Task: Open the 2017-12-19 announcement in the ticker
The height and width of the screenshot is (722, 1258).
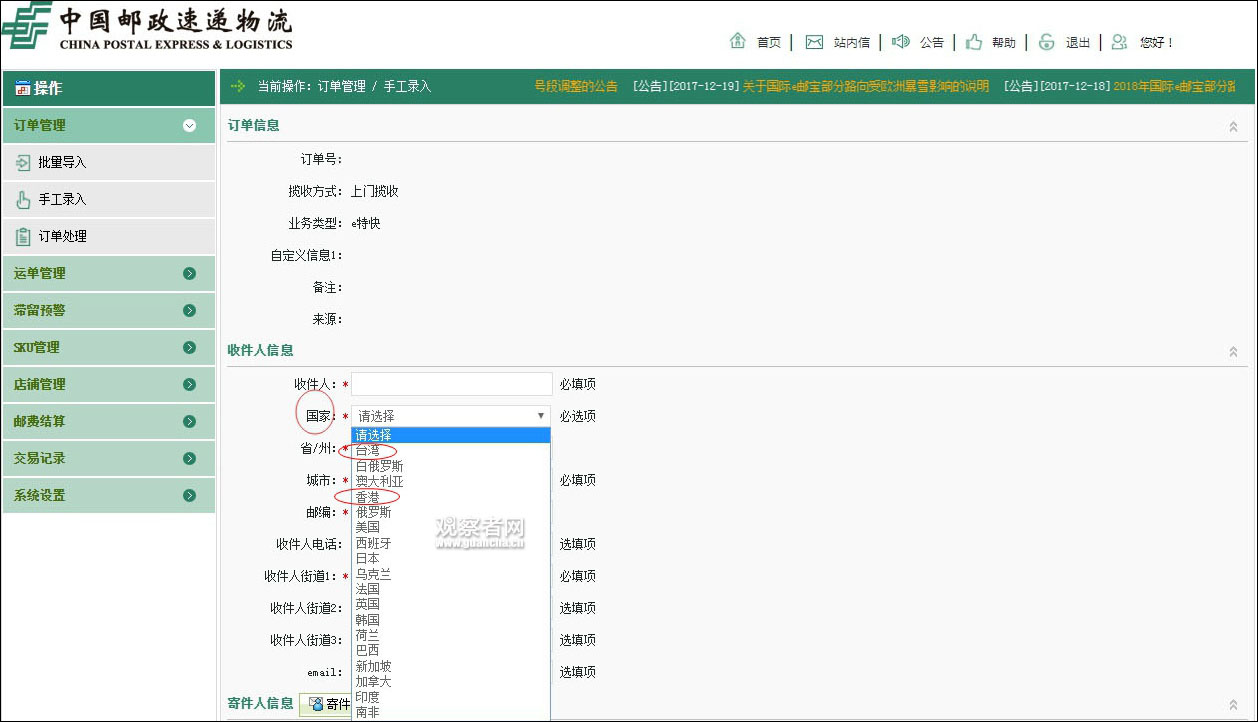Action: click(x=864, y=86)
